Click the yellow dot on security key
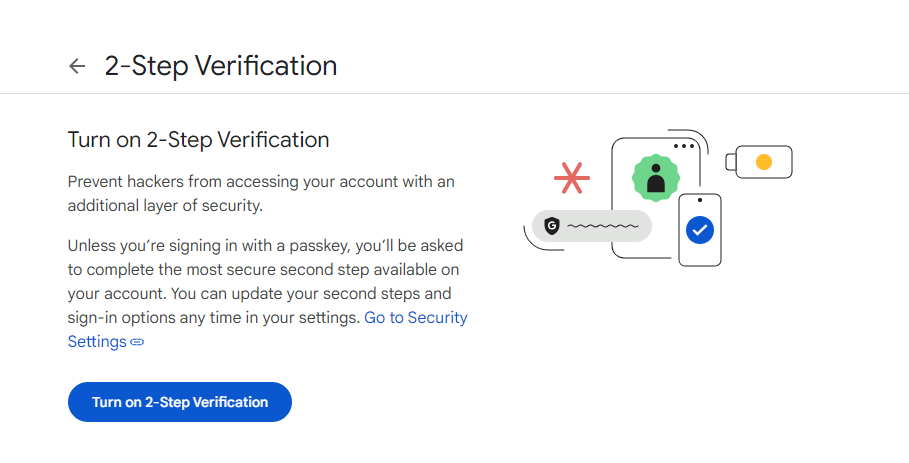Screen dimensions: 909x463 pyautogui.click(x=764, y=162)
